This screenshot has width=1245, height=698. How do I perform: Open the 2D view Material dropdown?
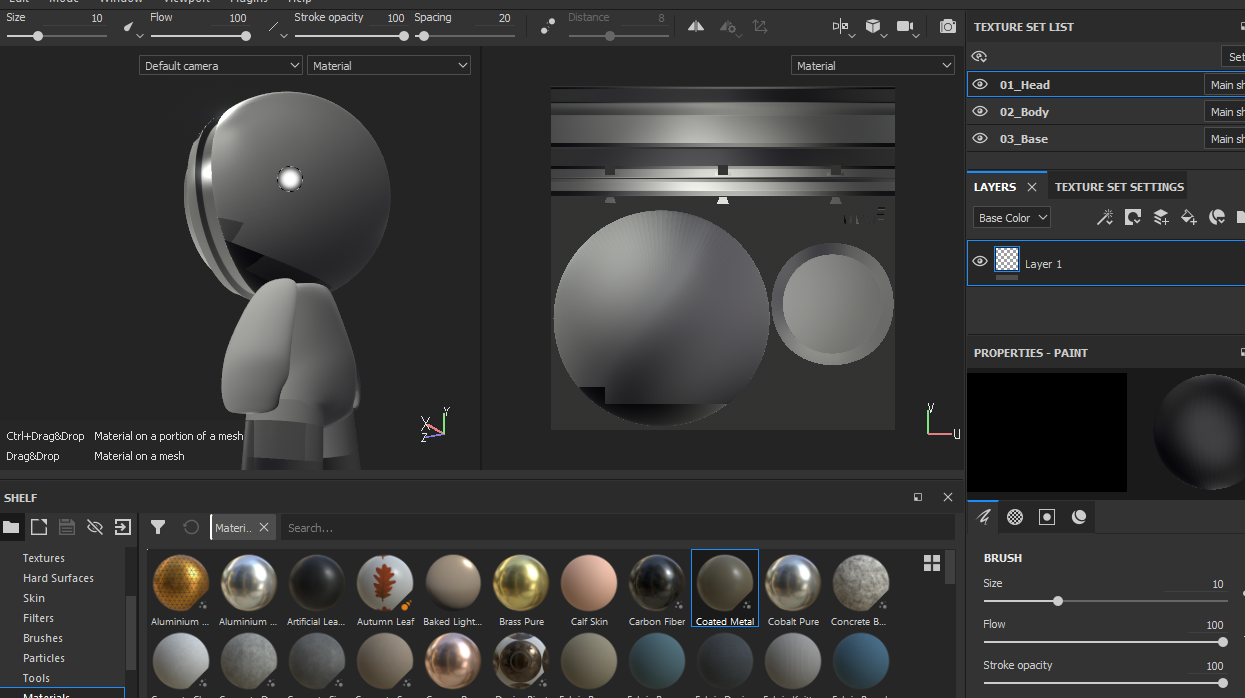click(x=872, y=66)
